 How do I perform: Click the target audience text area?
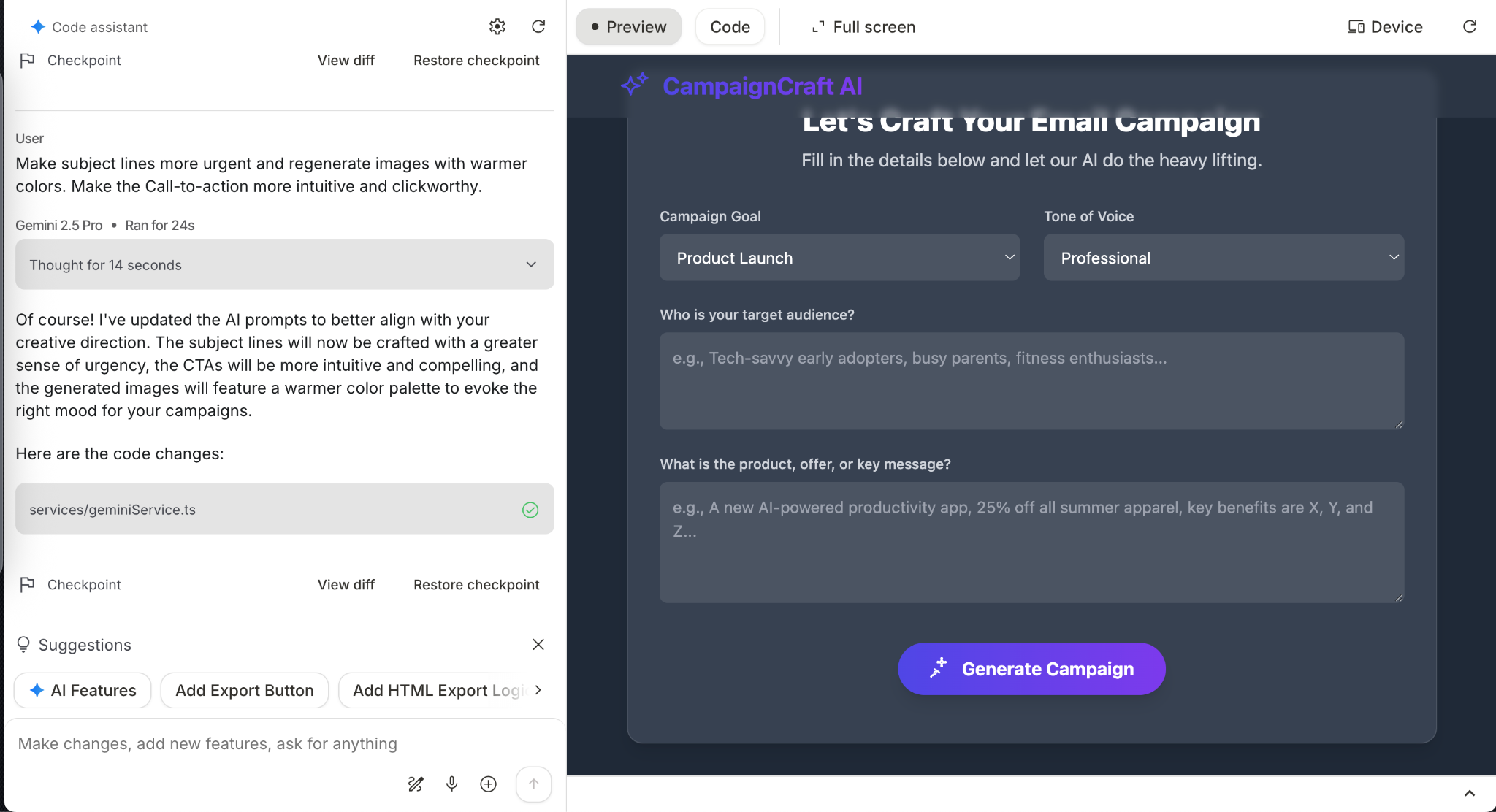point(1031,380)
